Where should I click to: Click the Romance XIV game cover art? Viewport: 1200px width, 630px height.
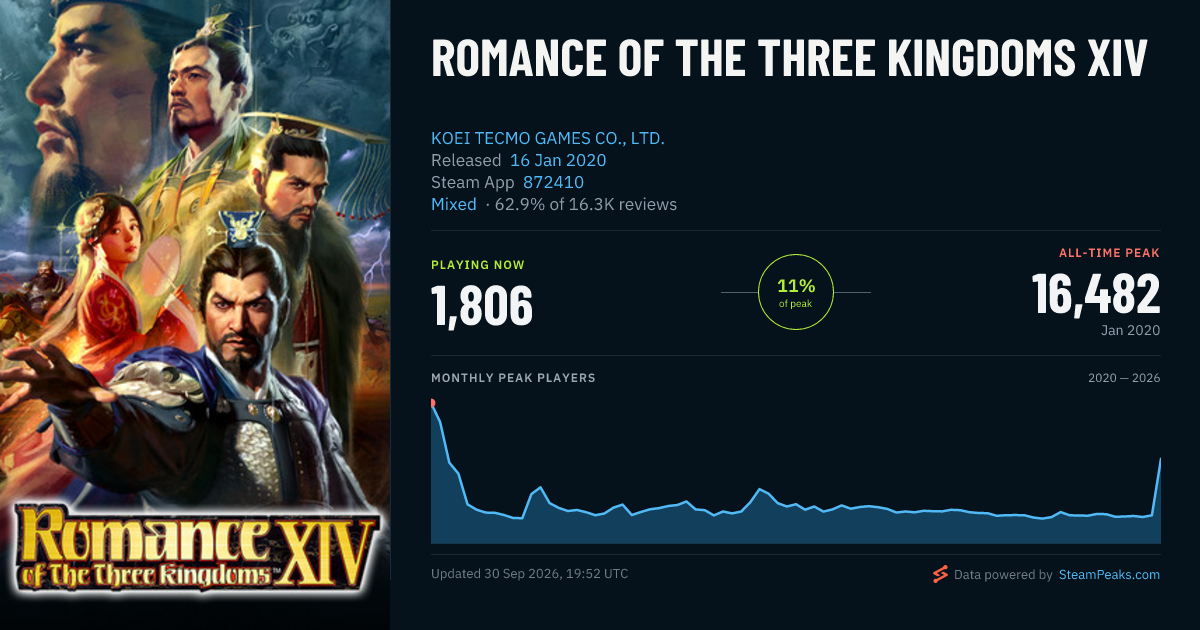click(x=195, y=315)
